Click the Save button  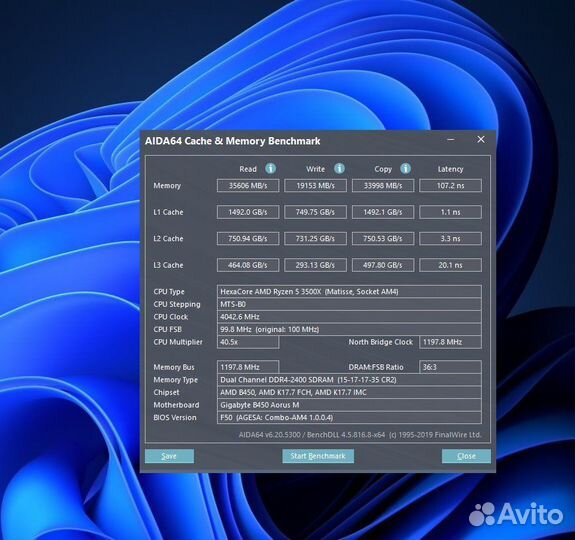pos(169,456)
